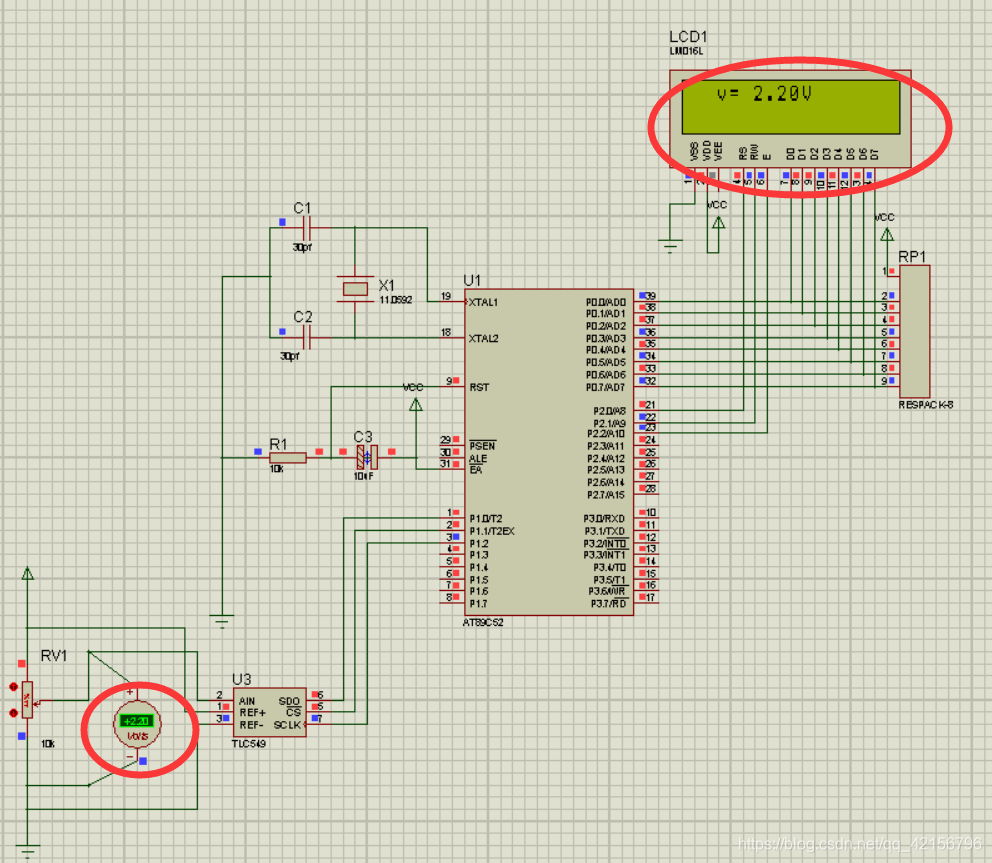Select the R1 resistor symbol
The width and height of the screenshot is (992, 863).
(x=288, y=457)
